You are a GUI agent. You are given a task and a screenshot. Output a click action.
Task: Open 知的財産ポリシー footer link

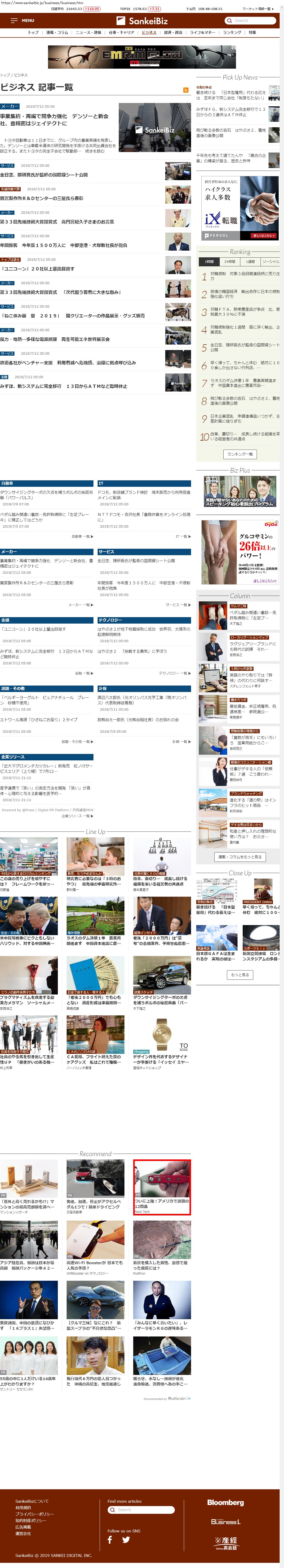click(x=30, y=1521)
